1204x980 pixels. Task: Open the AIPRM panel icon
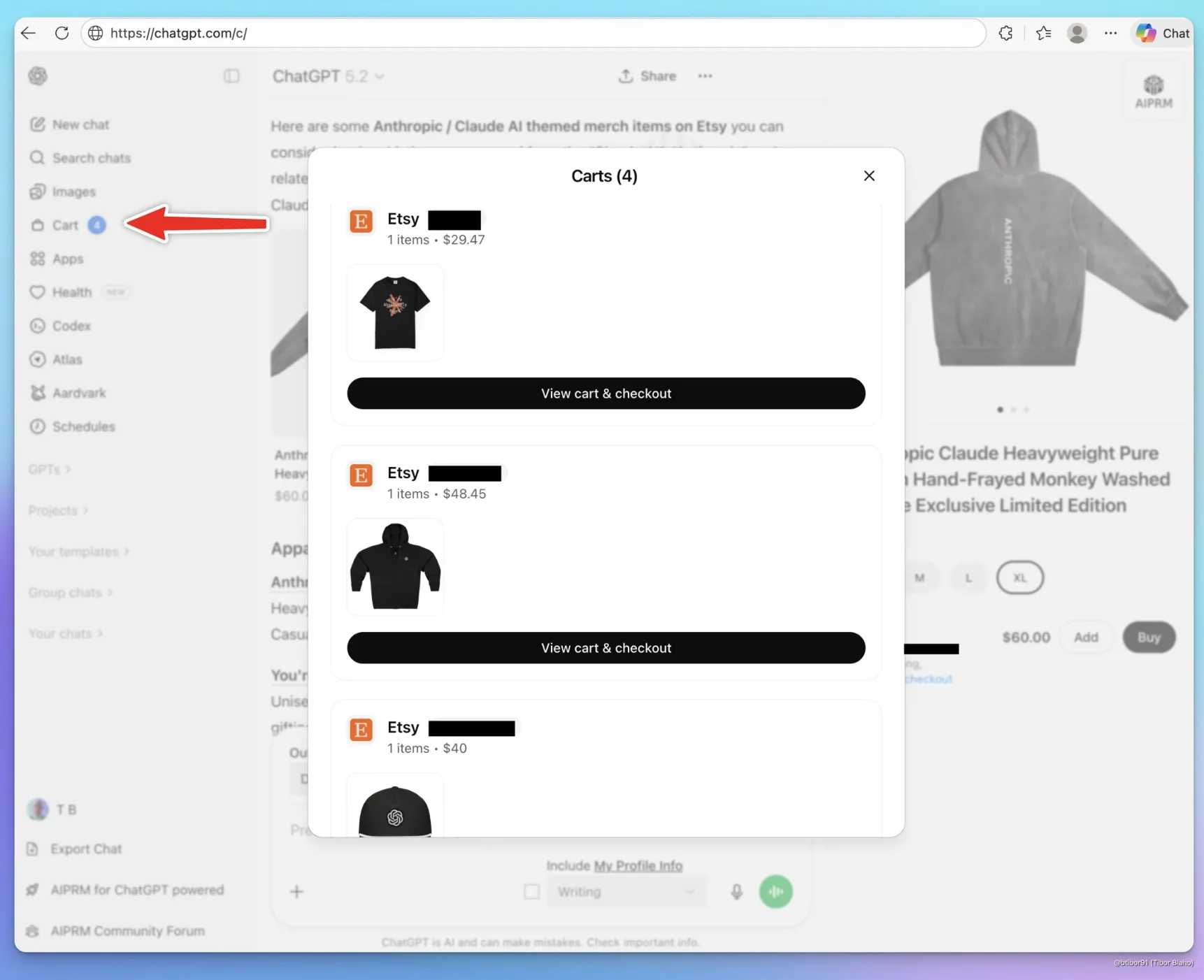(x=1153, y=92)
